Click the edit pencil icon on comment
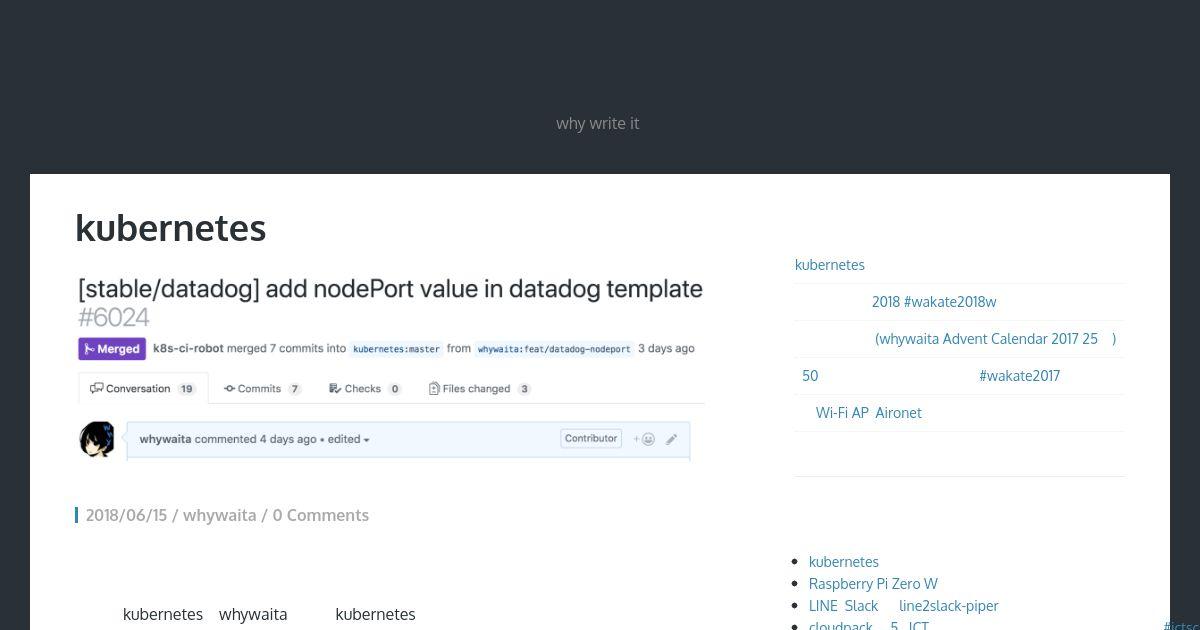The image size is (1200, 630). tap(672, 439)
